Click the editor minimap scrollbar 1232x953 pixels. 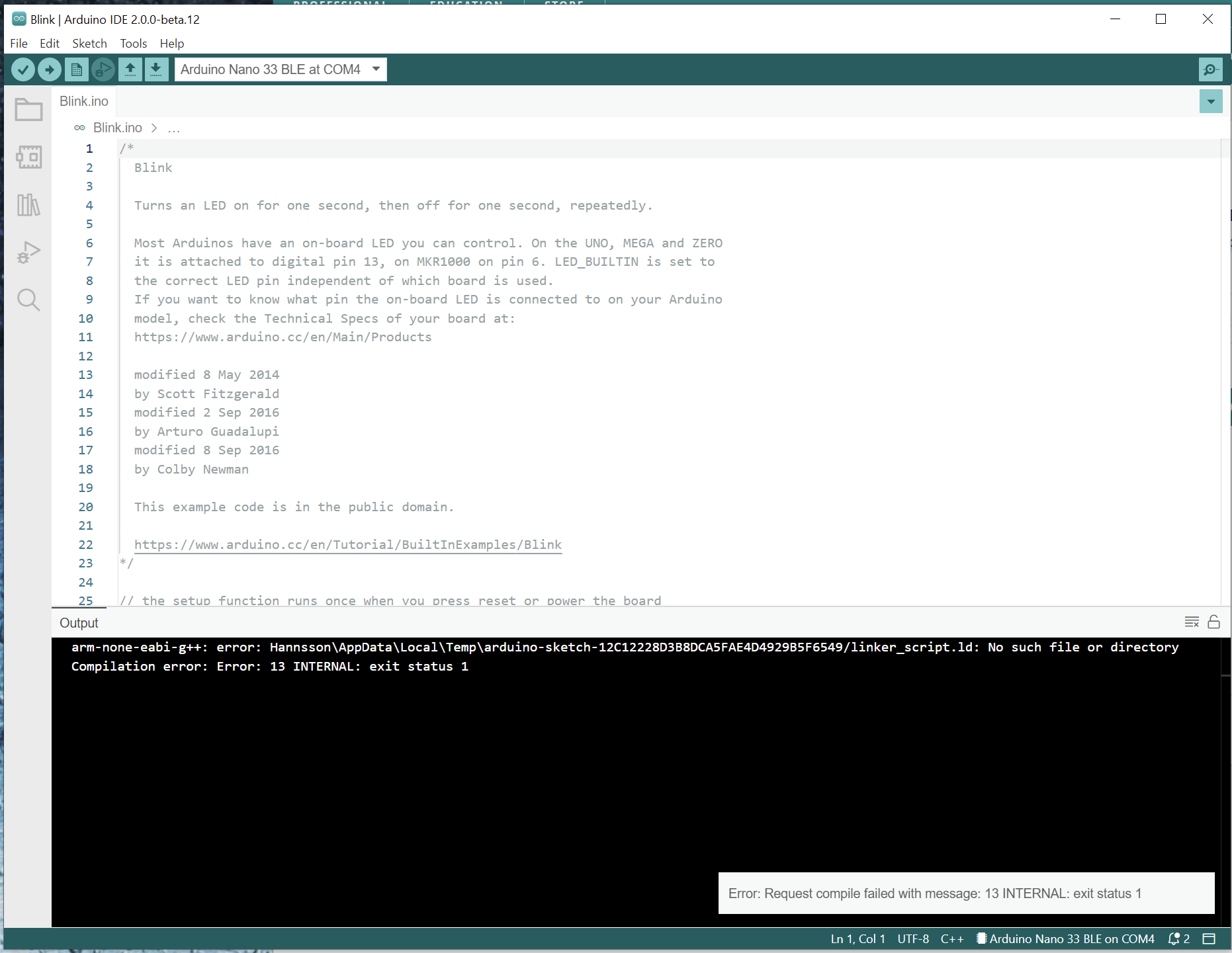point(1225,372)
